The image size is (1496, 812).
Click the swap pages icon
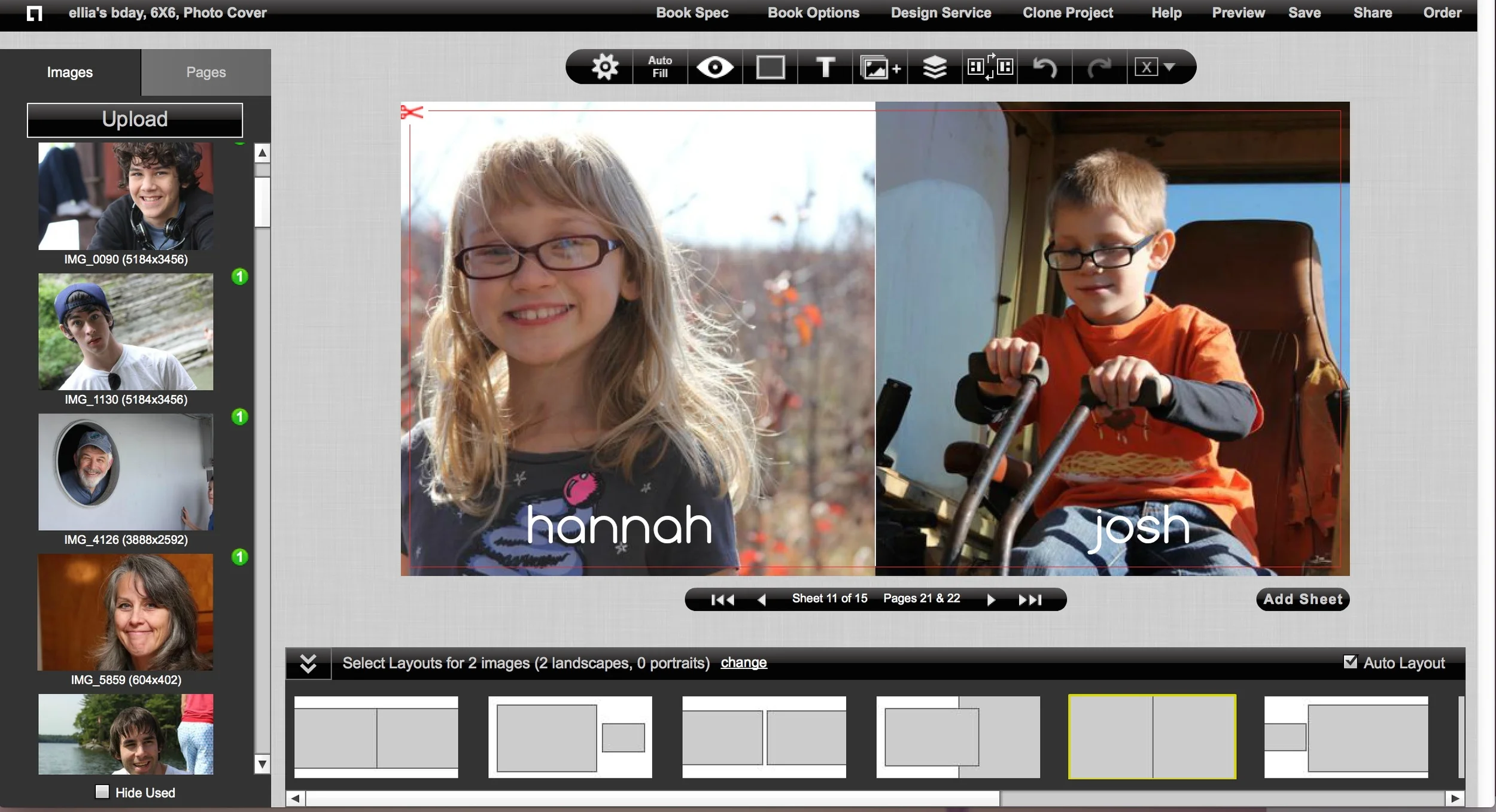[990, 66]
